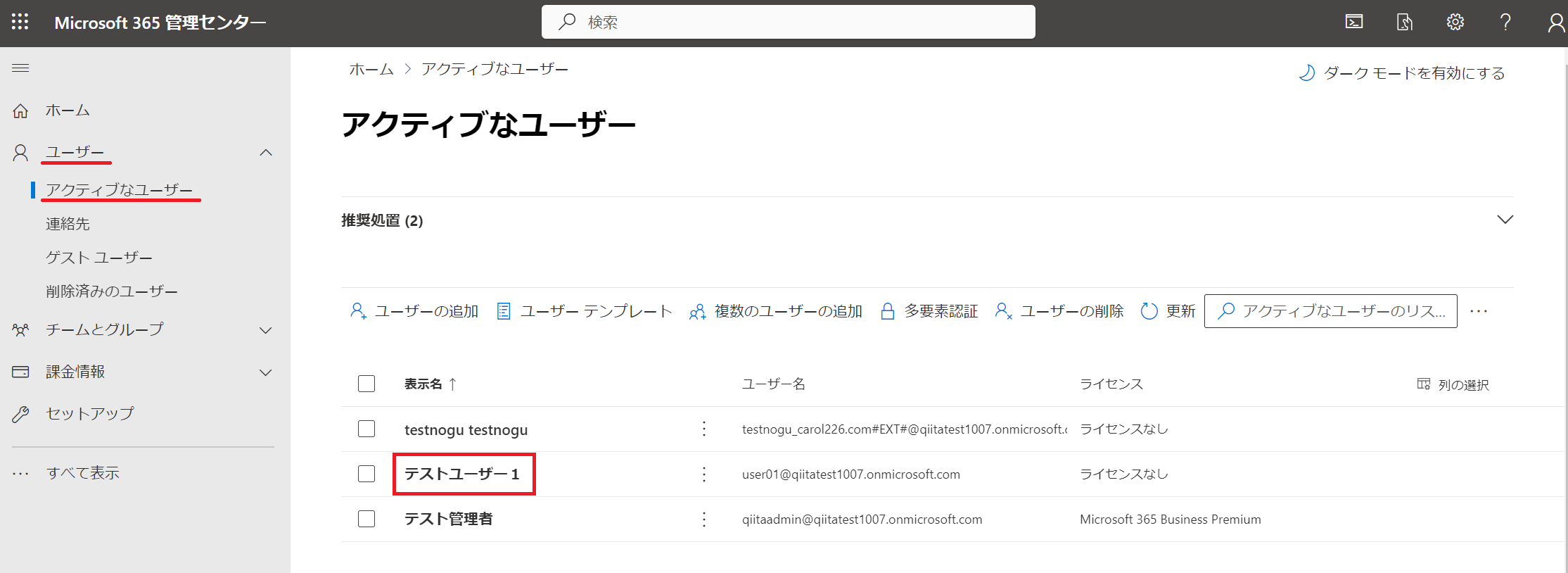
Task: Click the アクティブなユーザーのリス... search field
Action: tap(1330, 311)
